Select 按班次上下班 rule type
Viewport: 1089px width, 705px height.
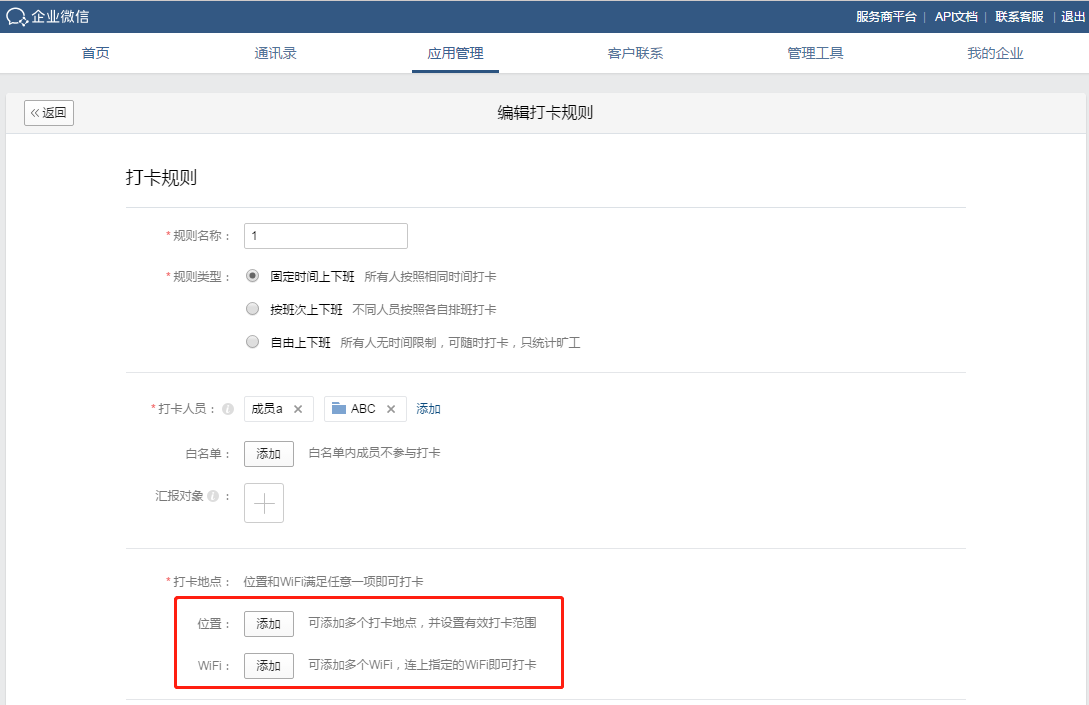point(252,309)
